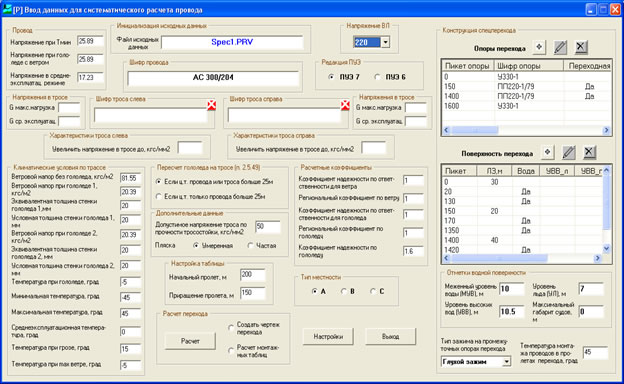This screenshot has height=384, width=624.
Task: Select 'Создать чертеж перехода' option
Action: point(231,328)
